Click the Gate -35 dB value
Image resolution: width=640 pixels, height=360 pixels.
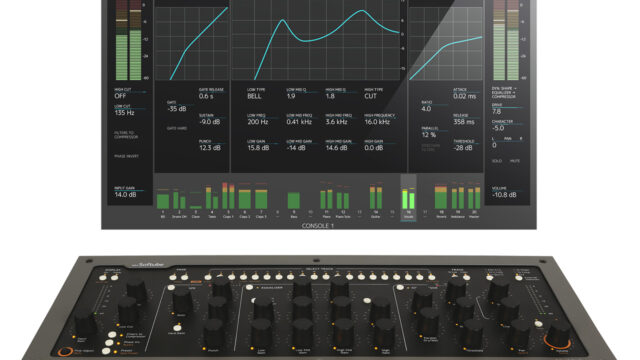click(176, 109)
